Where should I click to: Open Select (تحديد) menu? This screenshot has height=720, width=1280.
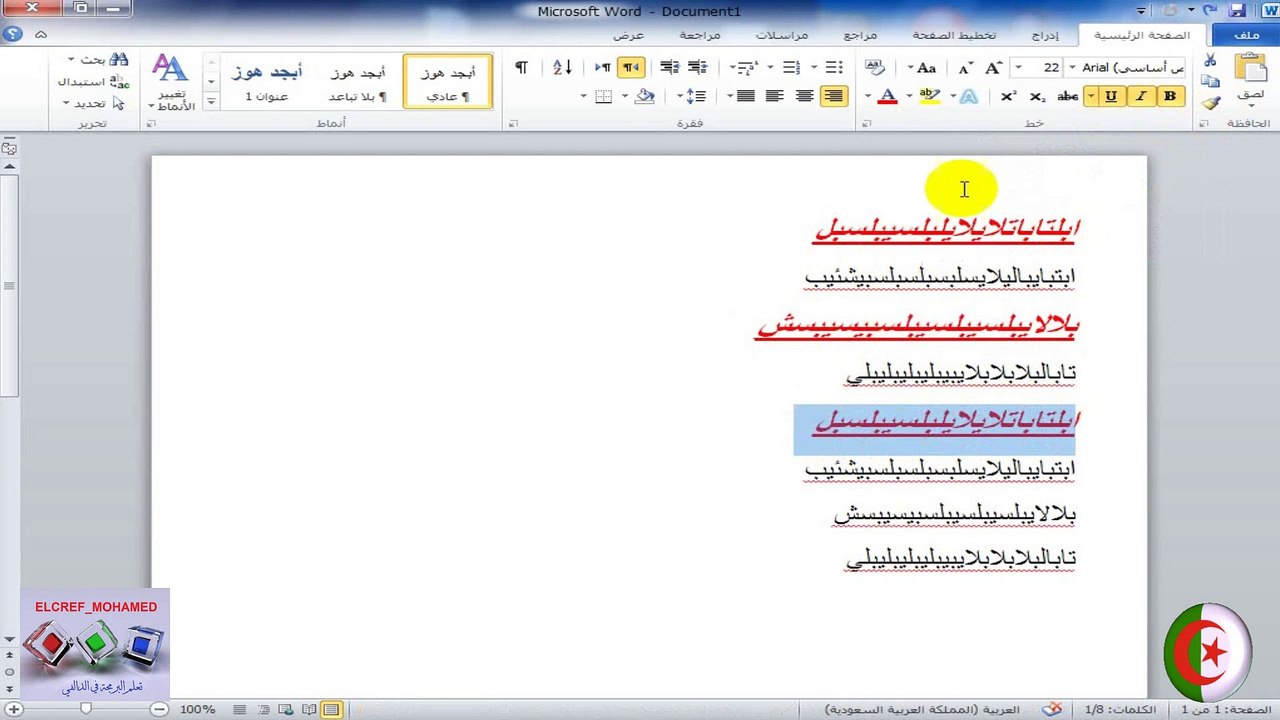[x=94, y=103]
